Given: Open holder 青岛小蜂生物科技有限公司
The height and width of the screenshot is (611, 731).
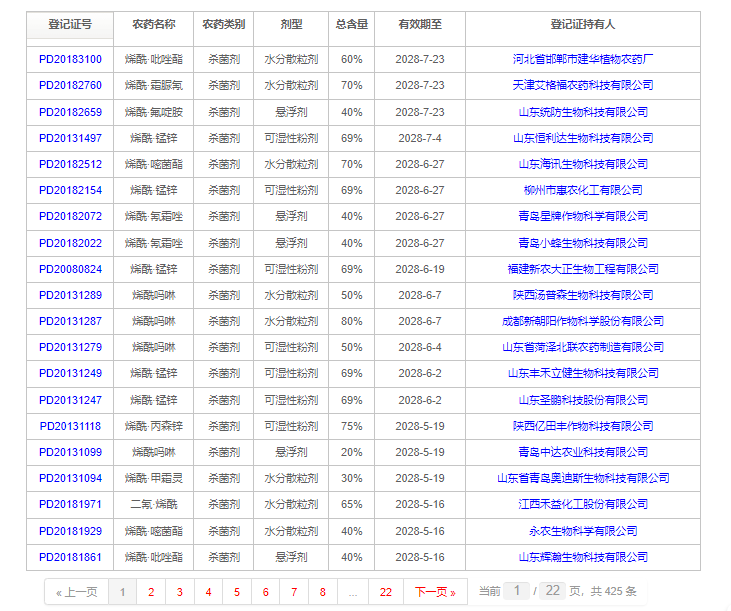Looking at the screenshot, I should click(x=583, y=243).
